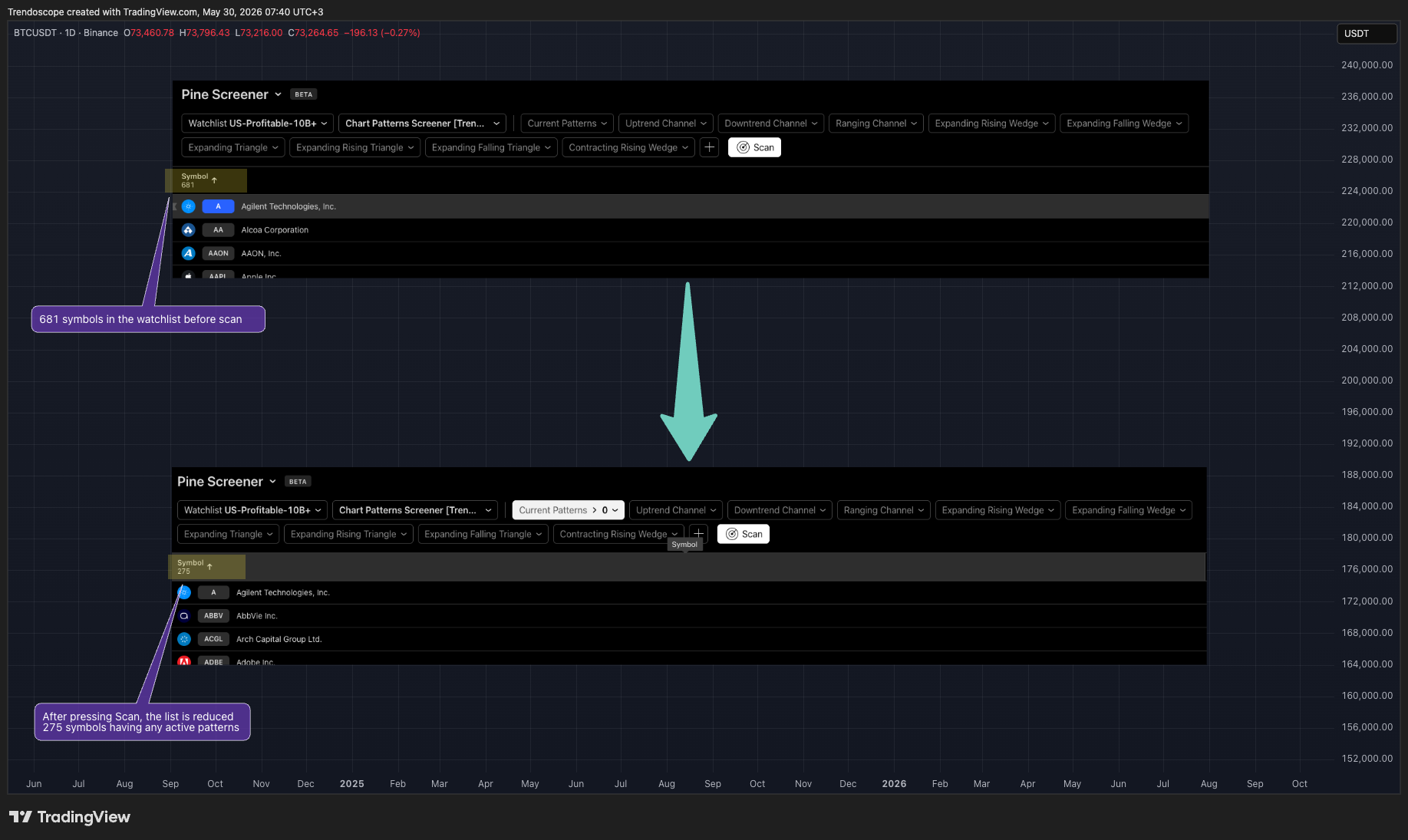Image resolution: width=1408 pixels, height=840 pixels.
Task: Click AAON, Inc. logo icon
Action: coord(188,253)
